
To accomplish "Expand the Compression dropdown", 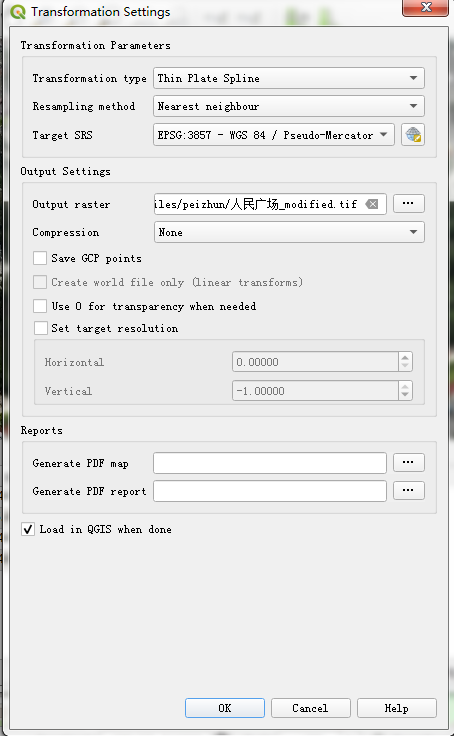I will pos(289,232).
